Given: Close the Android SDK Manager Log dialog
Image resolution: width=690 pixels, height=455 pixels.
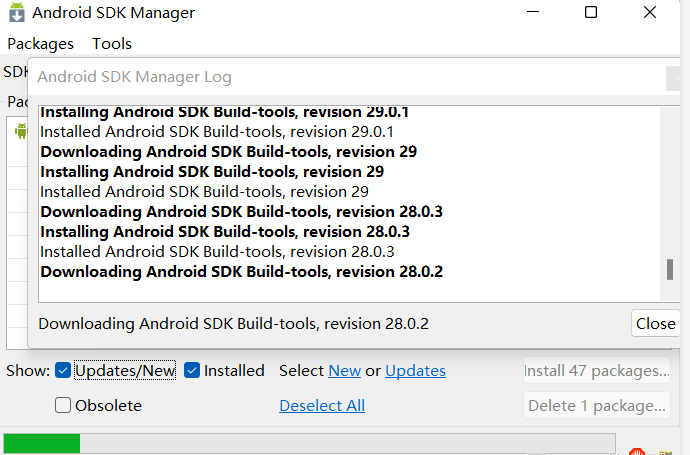Looking at the screenshot, I should point(655,323).
